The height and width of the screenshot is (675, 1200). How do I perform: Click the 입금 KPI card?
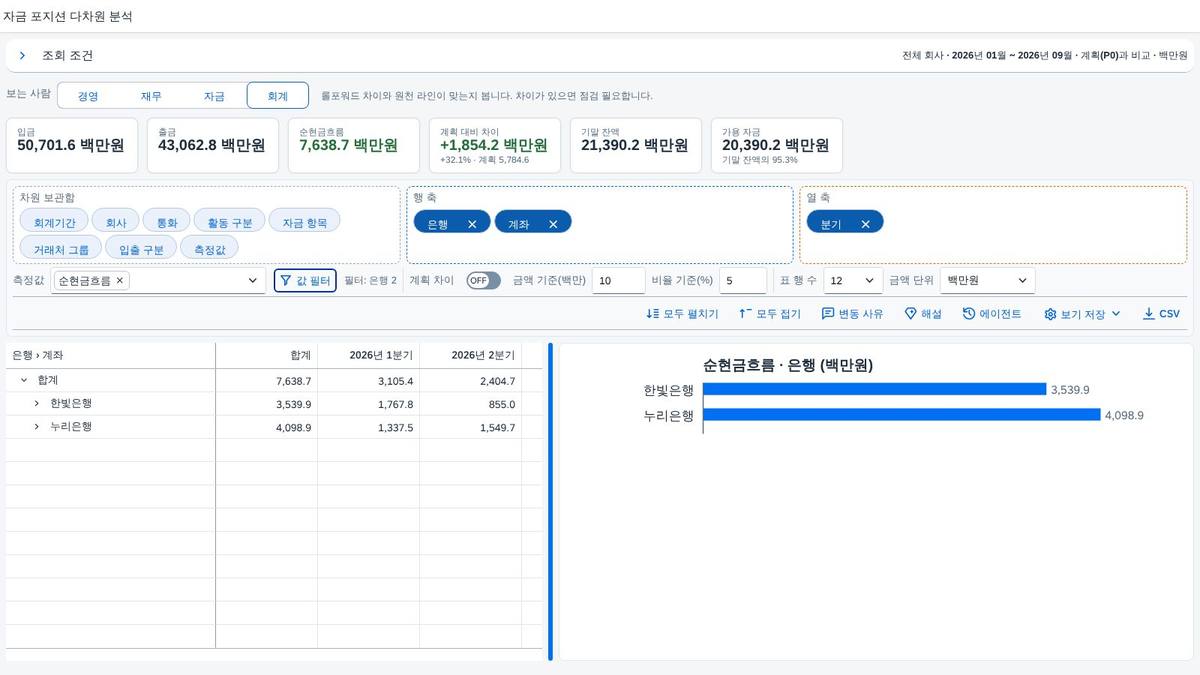coord(72,145)
